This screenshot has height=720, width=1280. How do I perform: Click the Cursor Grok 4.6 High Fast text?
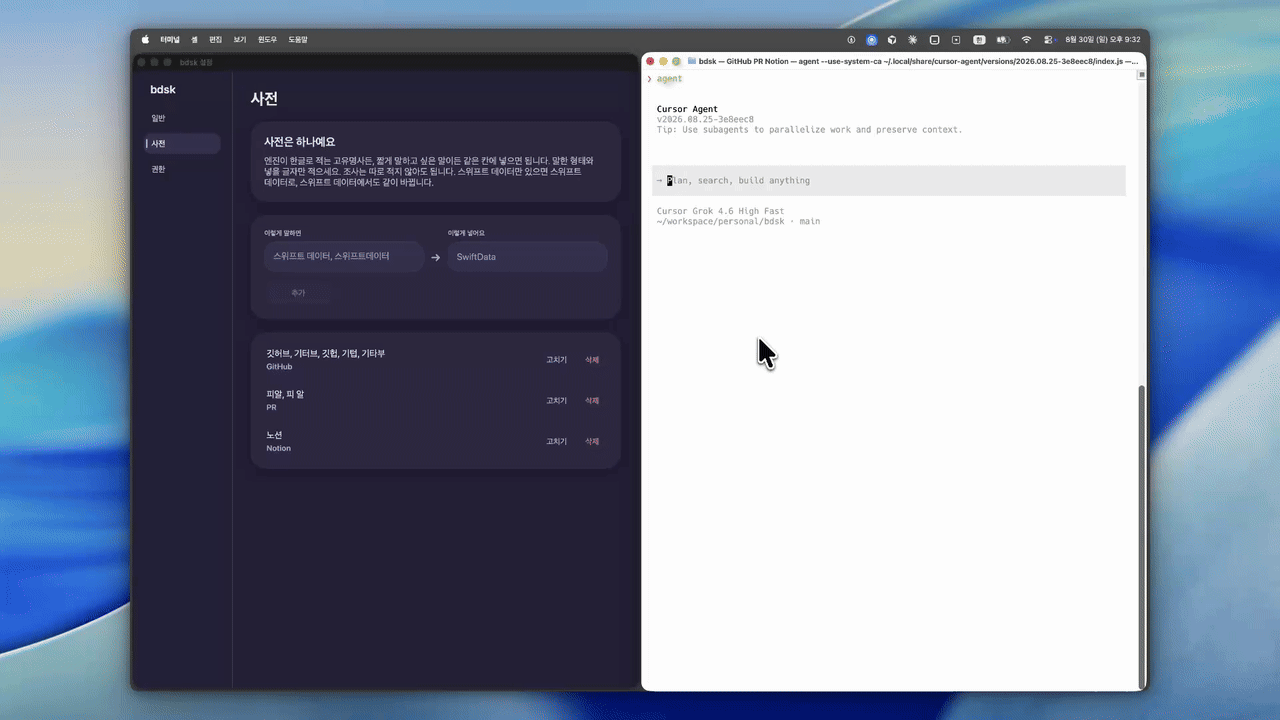click(721, 212)
